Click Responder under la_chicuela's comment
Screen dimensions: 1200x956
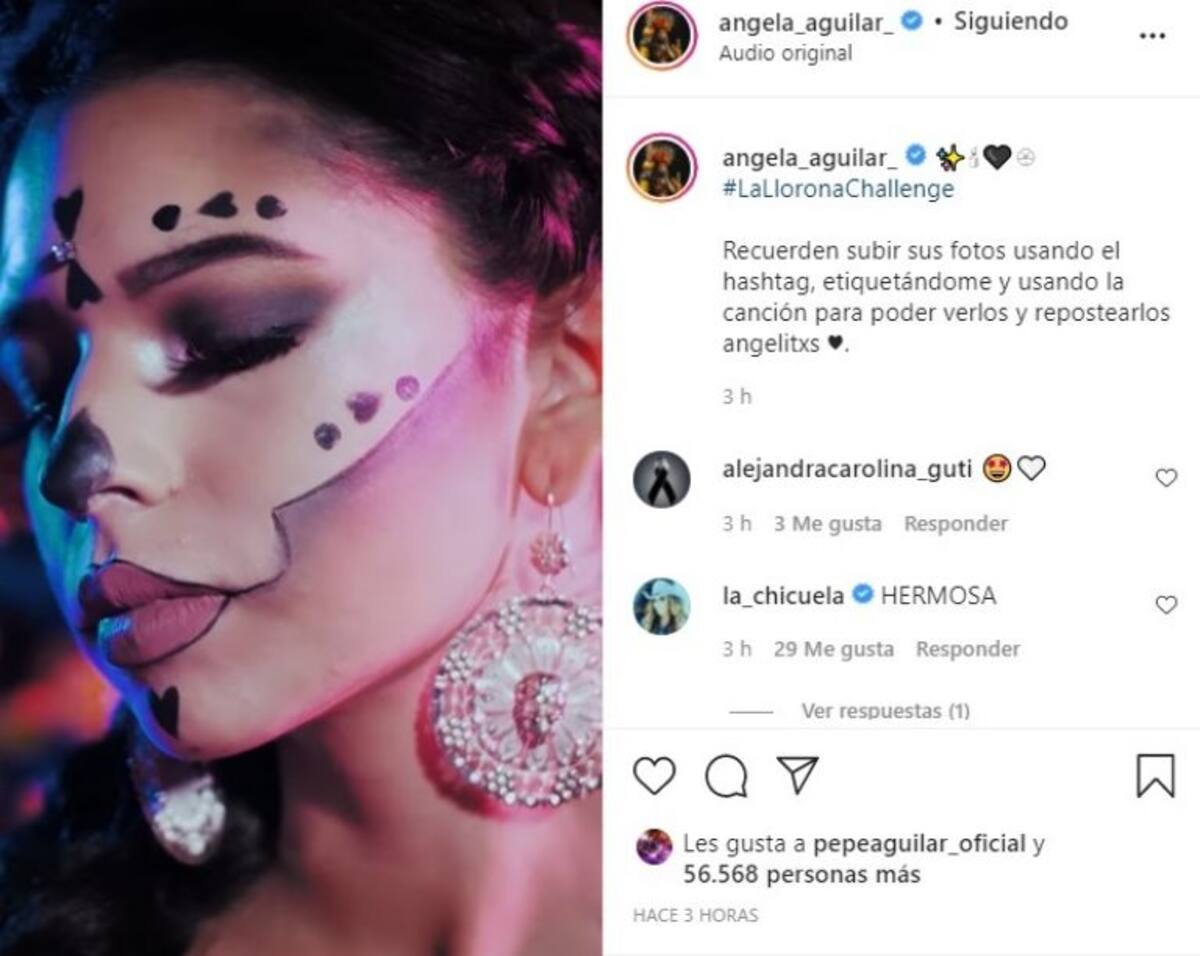tap(968, 649)
